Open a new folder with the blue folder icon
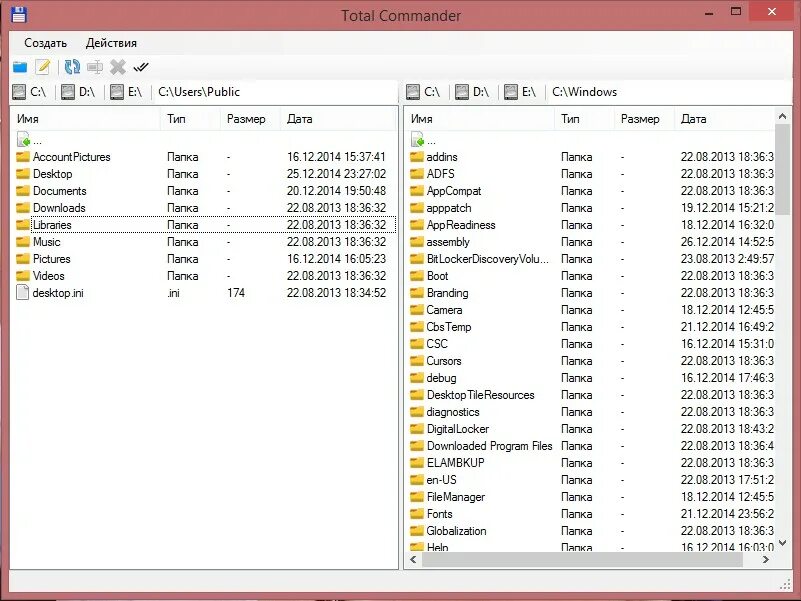Image resolution: width=801 pixels, height=601 pixels. (20, 67)
